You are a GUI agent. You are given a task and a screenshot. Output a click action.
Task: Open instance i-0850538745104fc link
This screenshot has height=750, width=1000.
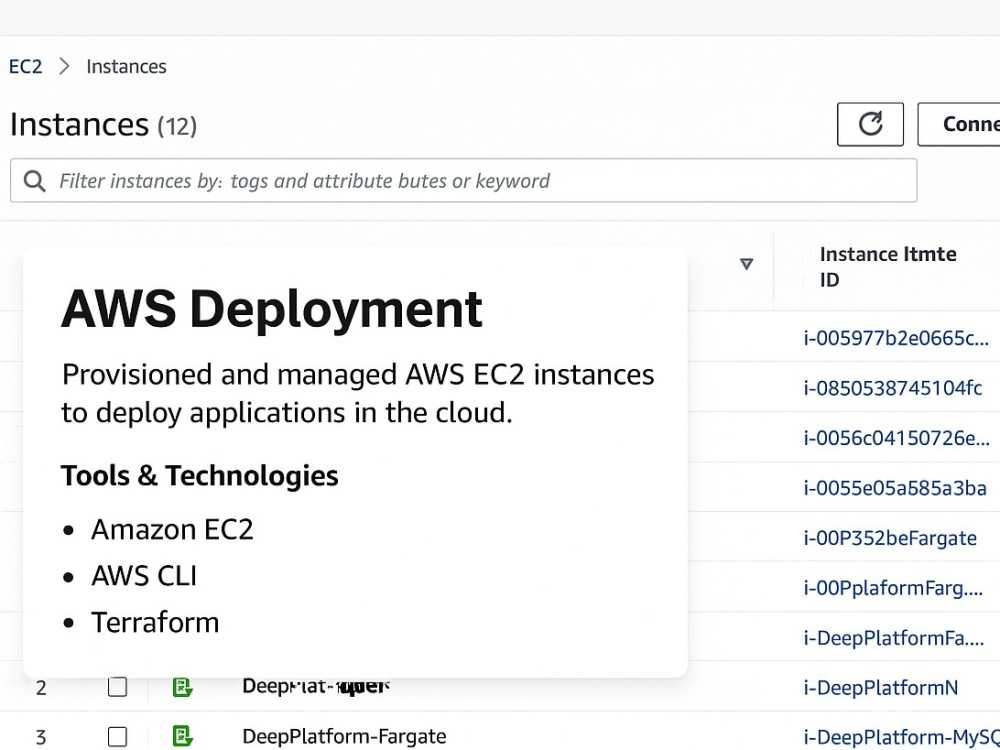pyautogui.click(x=893, y=387)
